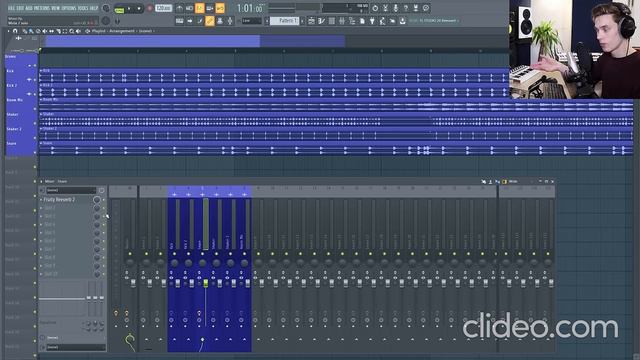This screenshot has width=640, height=360.
Task: Mute the Snare Mu mixer insert
Action: point(244,254)
